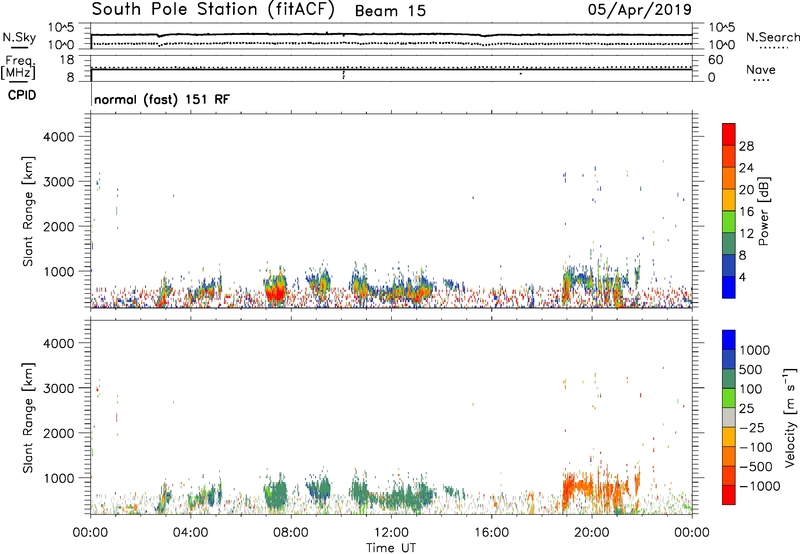
Task: Click the light green 12-16 dB power swatch
Action: (x=729, y=221)
